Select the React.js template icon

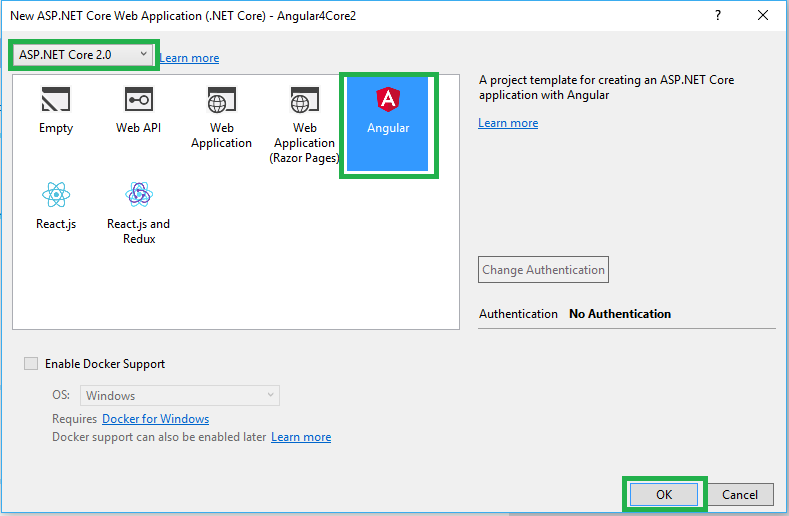click(x=56, y=195)
